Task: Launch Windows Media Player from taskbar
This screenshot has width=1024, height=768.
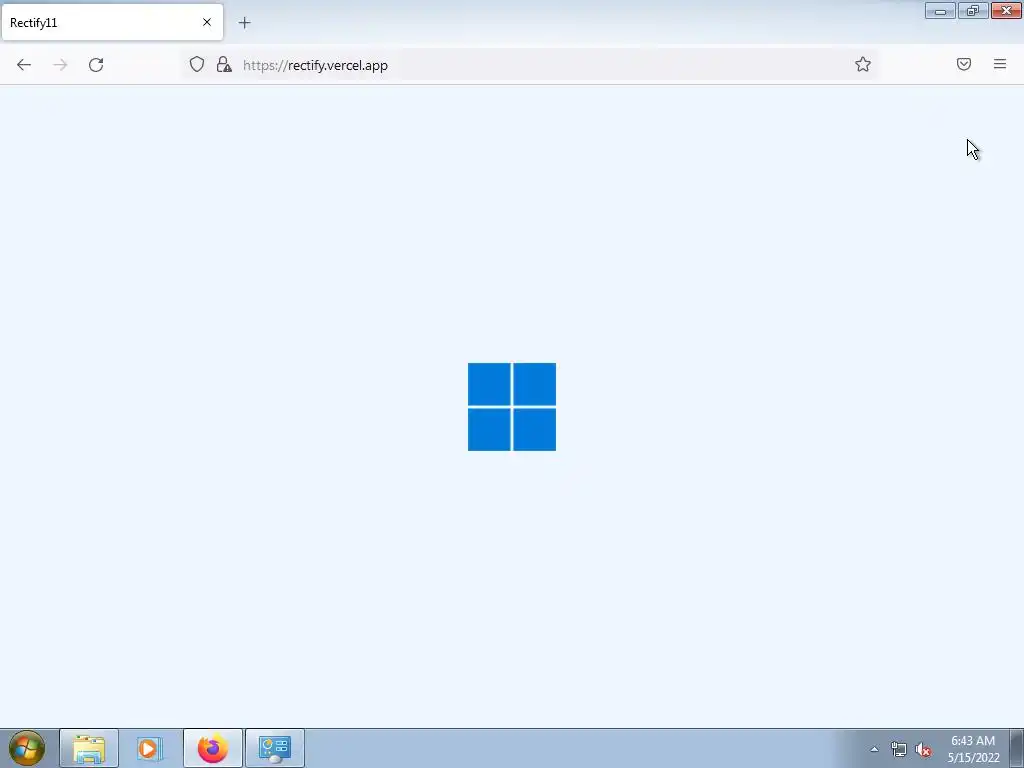Action: point(150,748)
